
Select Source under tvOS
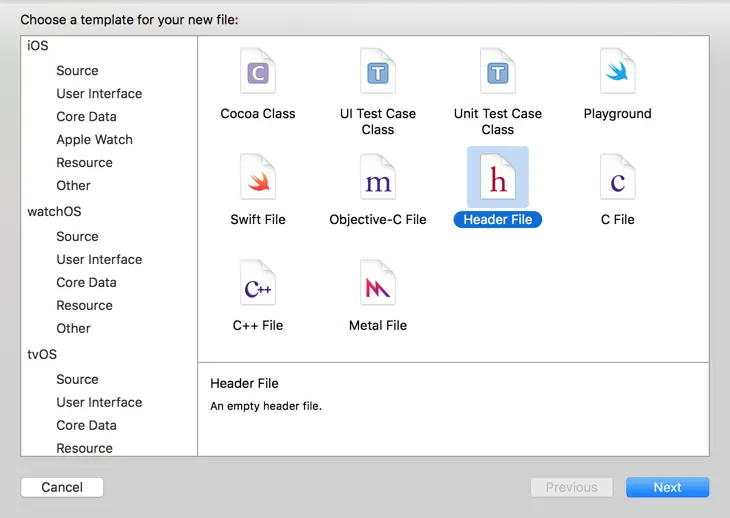77,379
